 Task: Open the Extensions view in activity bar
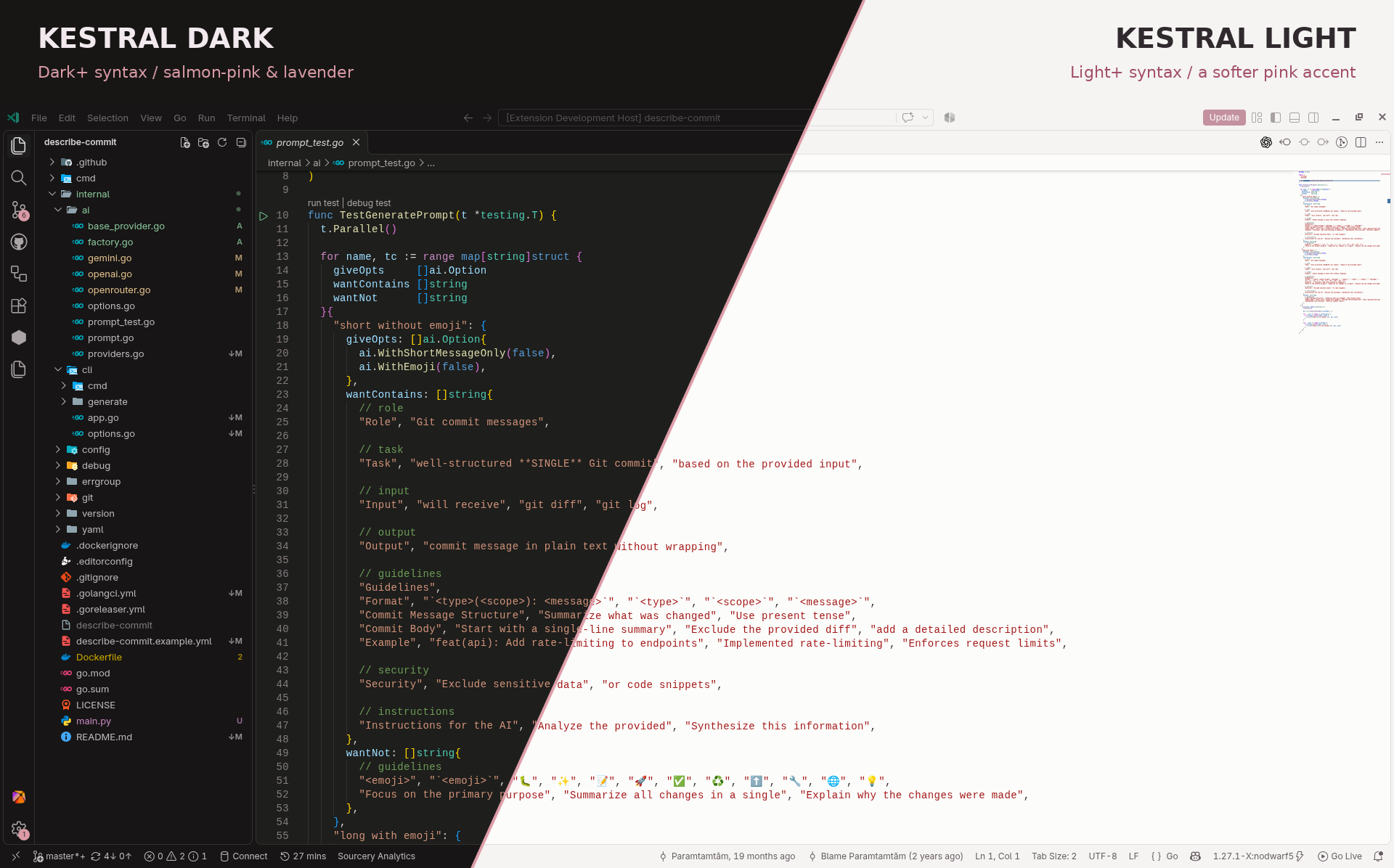click(x=19, y=306)
